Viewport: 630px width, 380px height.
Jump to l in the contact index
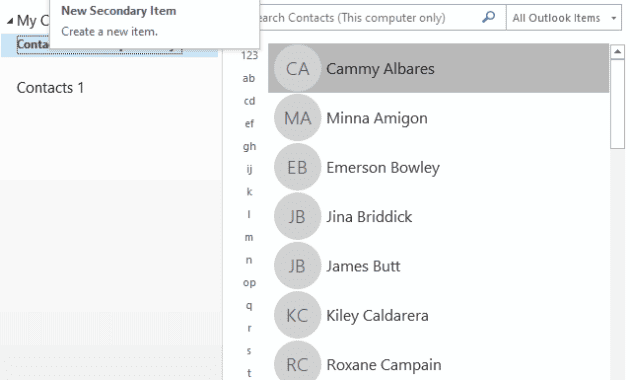(249, 215)
